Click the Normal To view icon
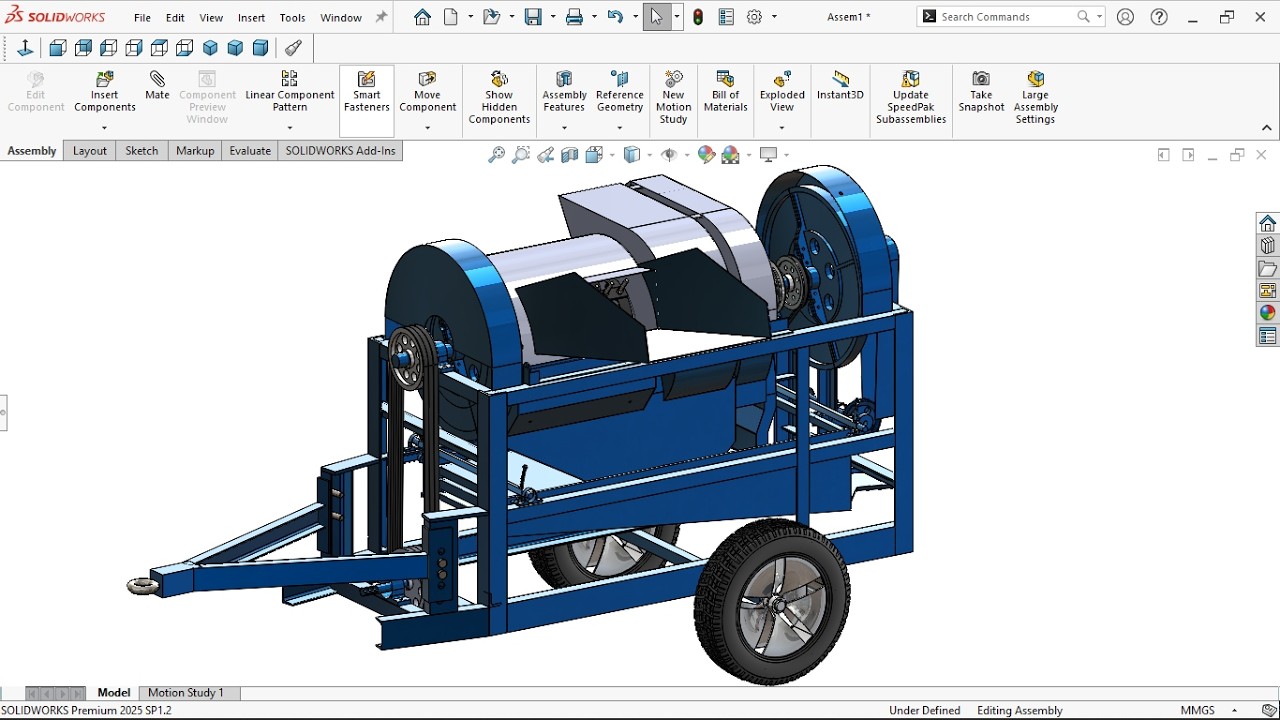The image size is (1280, 720). click(x=25, y=48)
